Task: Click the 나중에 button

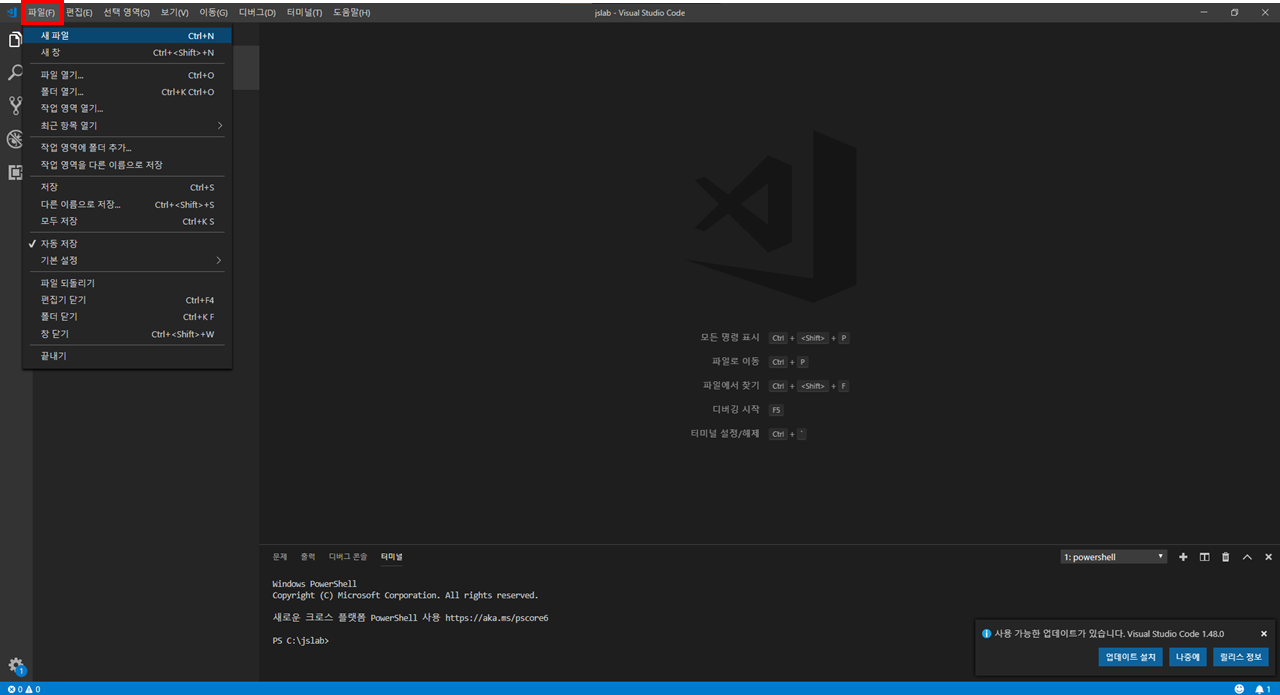Action: pos(1188,657)
